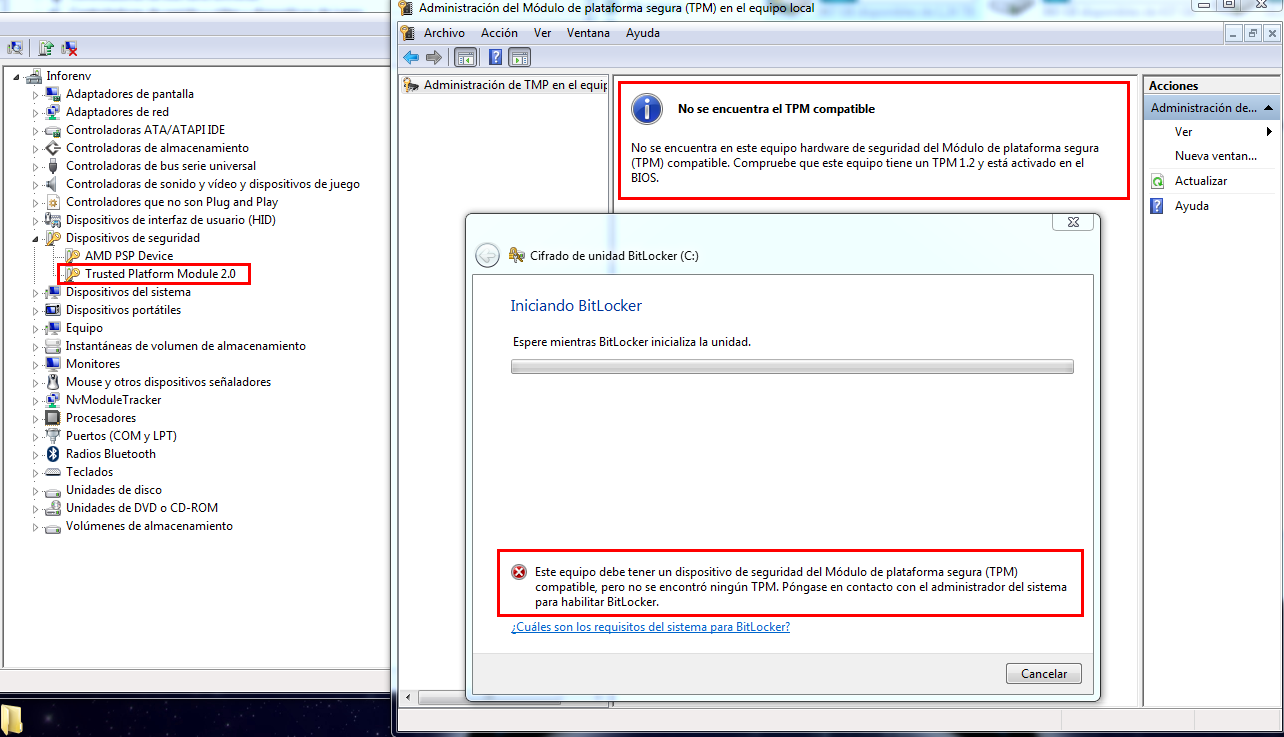Click the blue info icon in TPM message

647,109
